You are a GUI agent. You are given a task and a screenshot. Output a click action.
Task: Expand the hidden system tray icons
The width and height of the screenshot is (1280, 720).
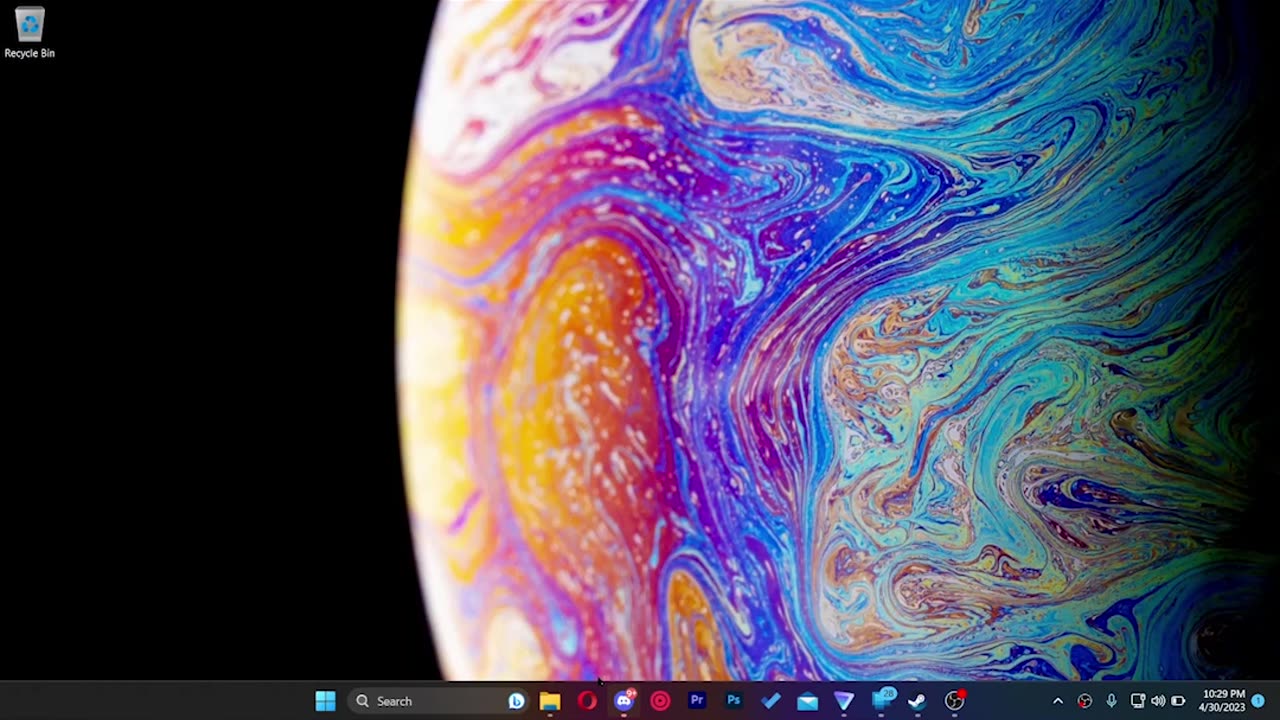pos(1058,701)
